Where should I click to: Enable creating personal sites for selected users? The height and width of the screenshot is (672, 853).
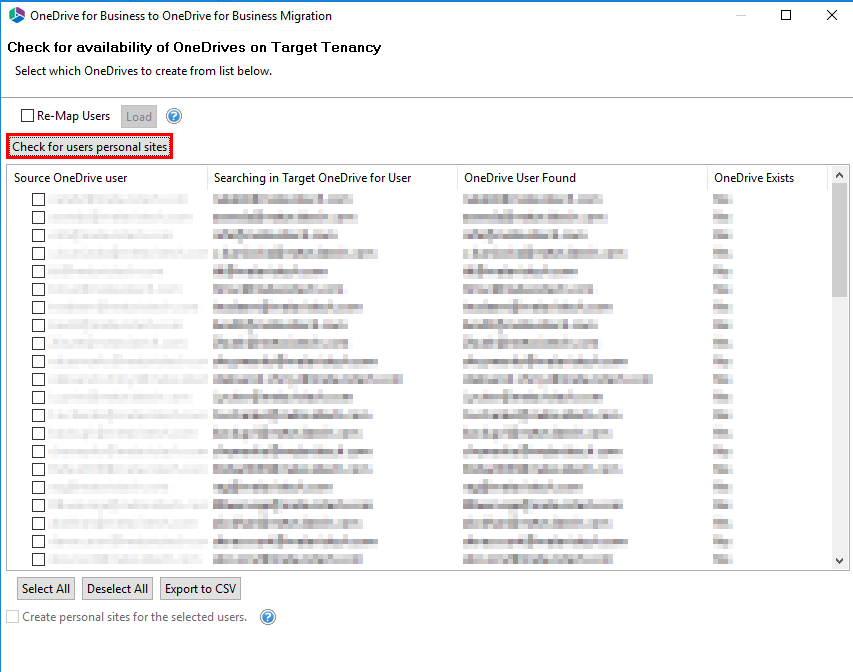coord(13,617)
